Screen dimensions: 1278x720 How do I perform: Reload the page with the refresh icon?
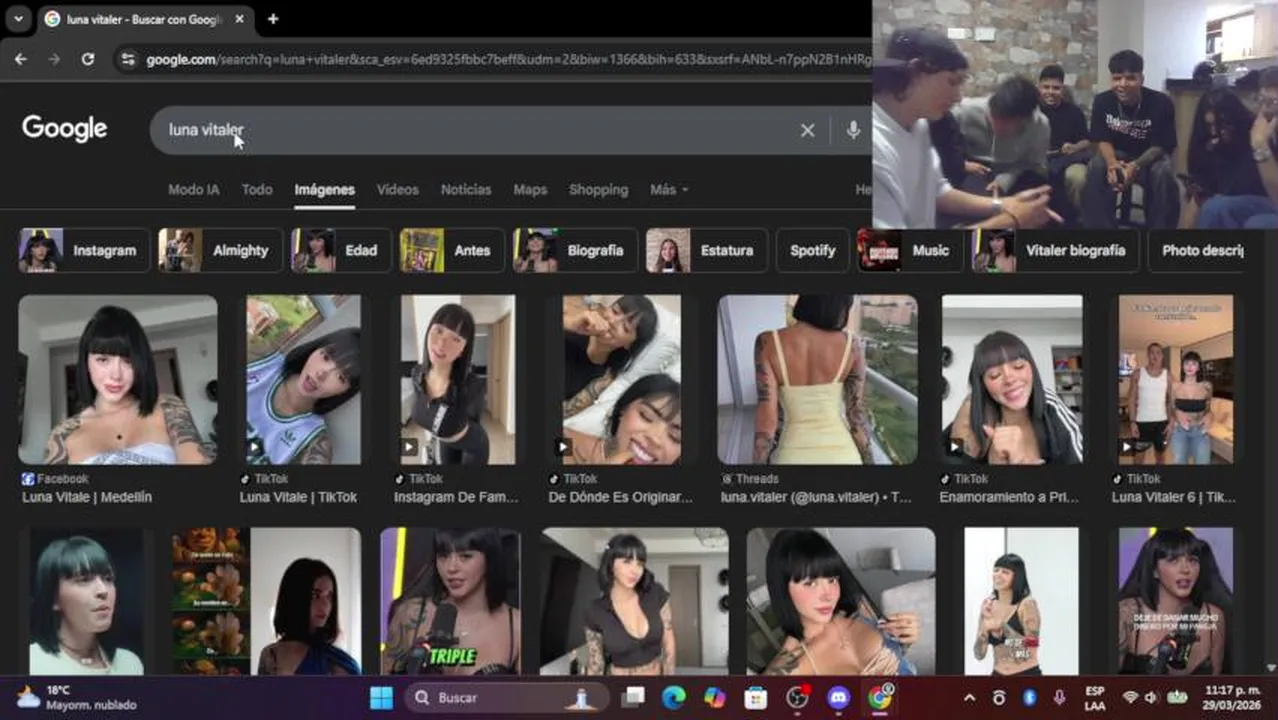[88, 60]
